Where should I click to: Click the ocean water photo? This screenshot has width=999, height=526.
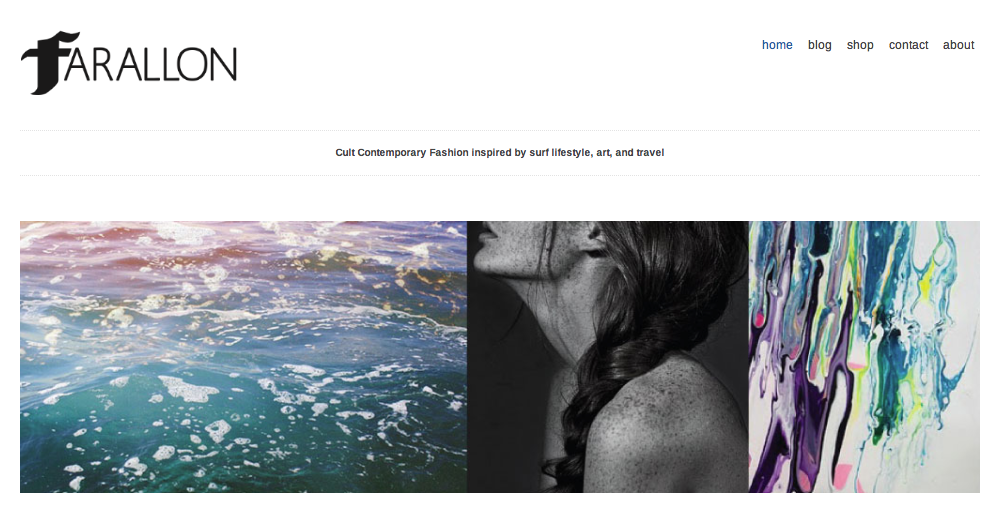[243, 357]
